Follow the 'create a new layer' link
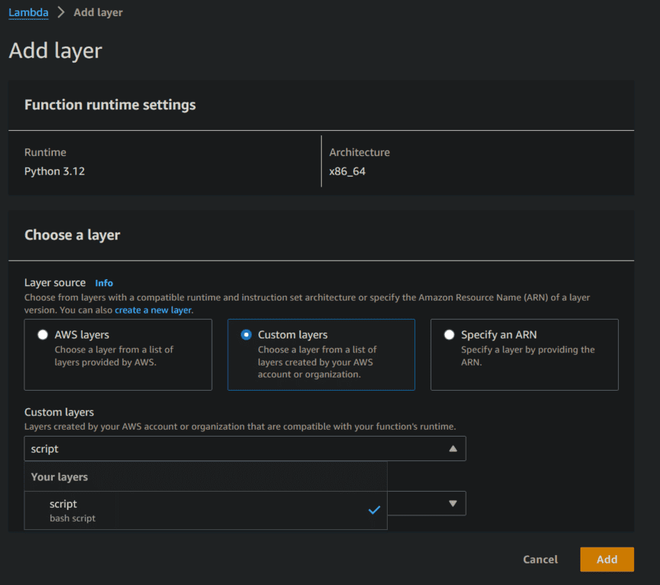This screenshot has height=585, width=660. click(x=153, y=310)
